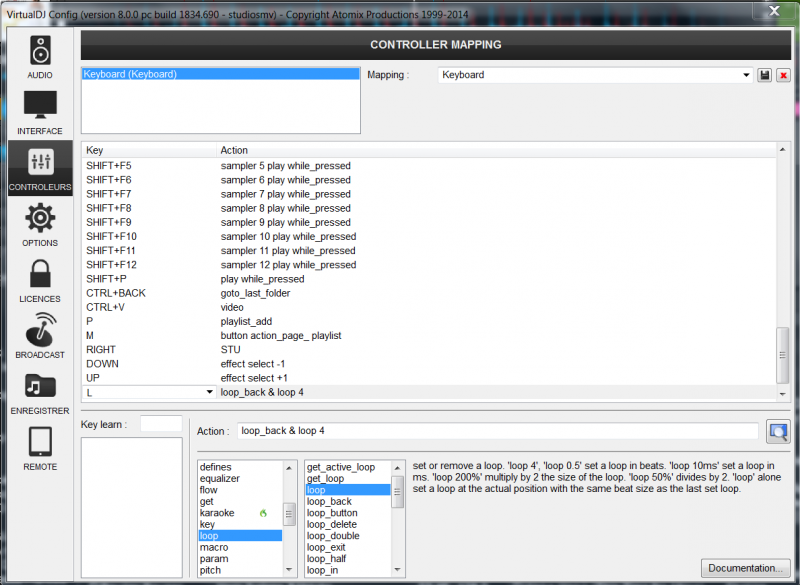
Task: Delete mapping with the red X icon
Action: tap(783, 75)
